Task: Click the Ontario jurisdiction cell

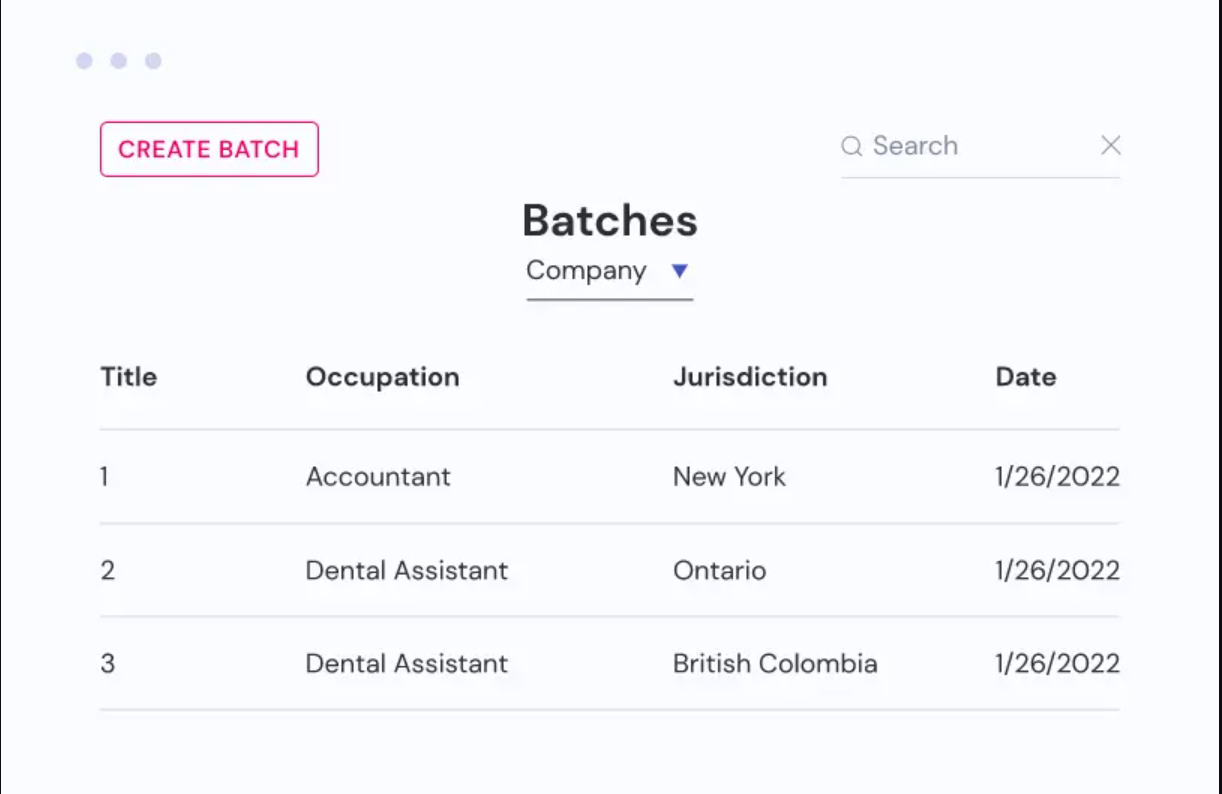Action: pos(719,570)
